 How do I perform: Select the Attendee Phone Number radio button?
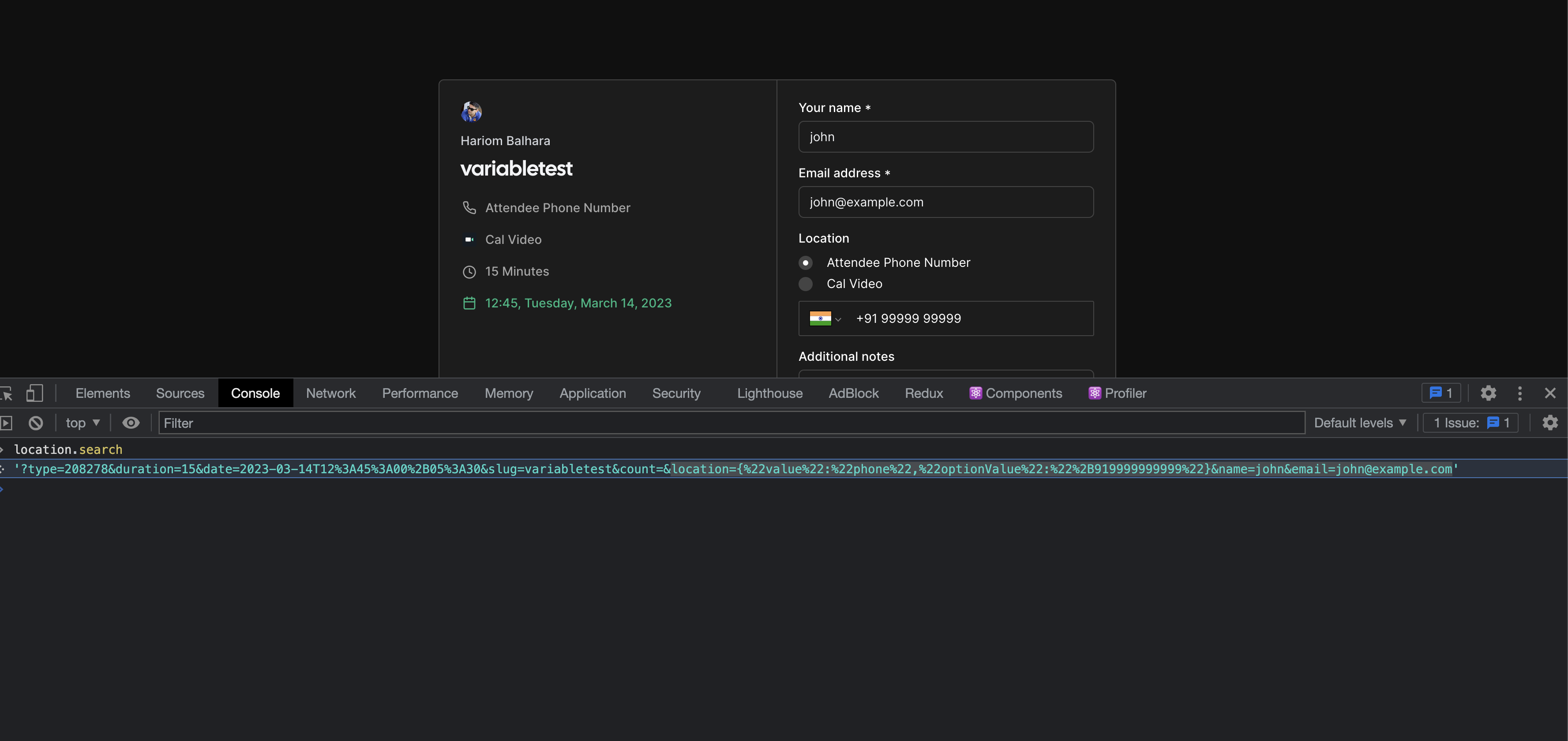point(805,262)
